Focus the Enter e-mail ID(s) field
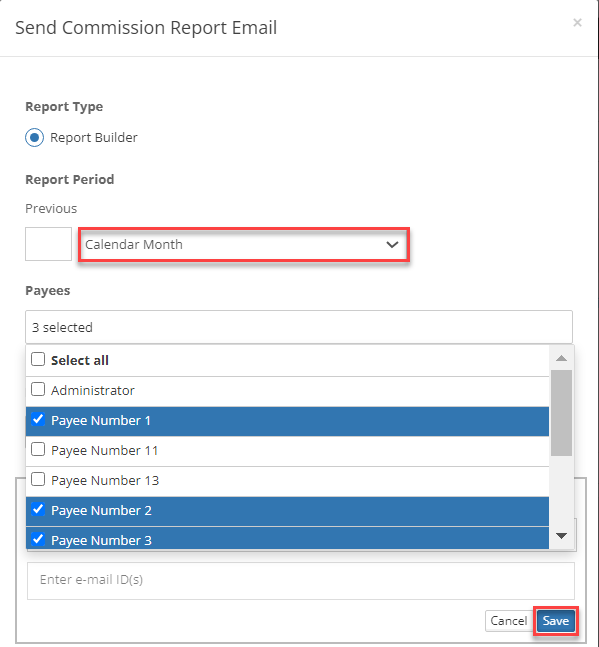This screenshot has height=647, width=599. 301,581
